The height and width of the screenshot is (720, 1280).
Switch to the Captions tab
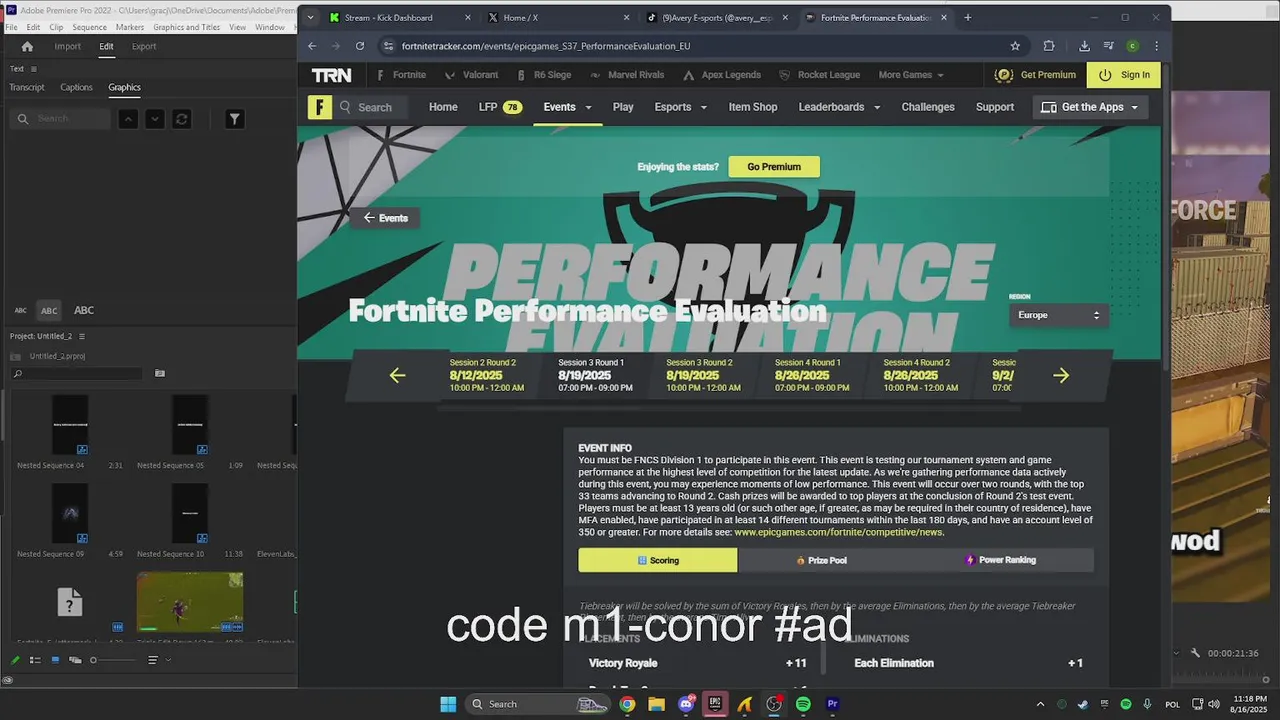[76, 87]
